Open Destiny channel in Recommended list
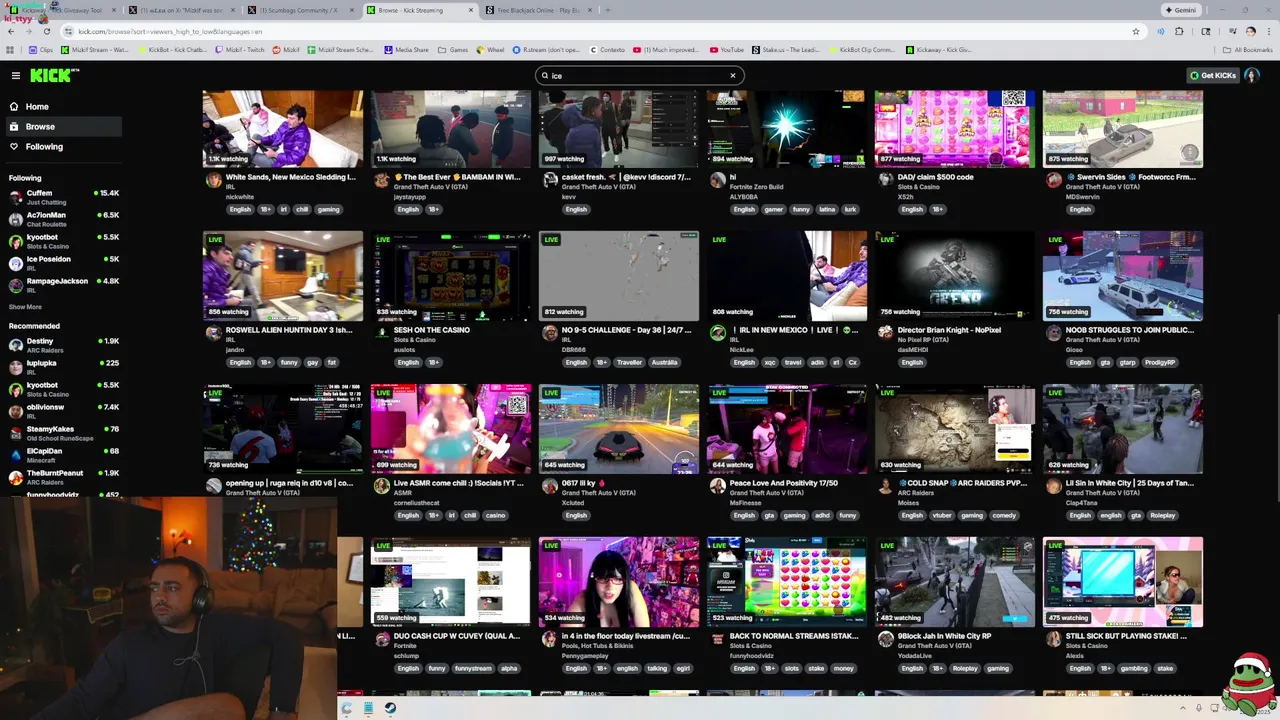1280x720 pixels. (62, 345)
